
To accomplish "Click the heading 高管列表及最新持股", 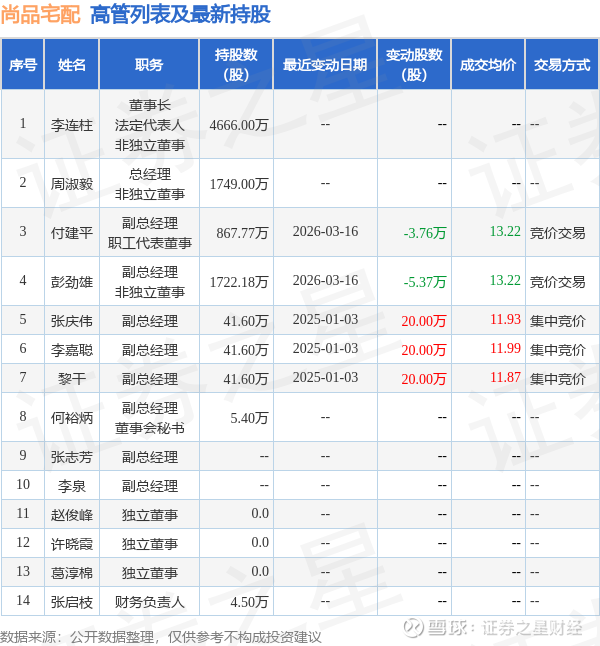I will 180,14.
